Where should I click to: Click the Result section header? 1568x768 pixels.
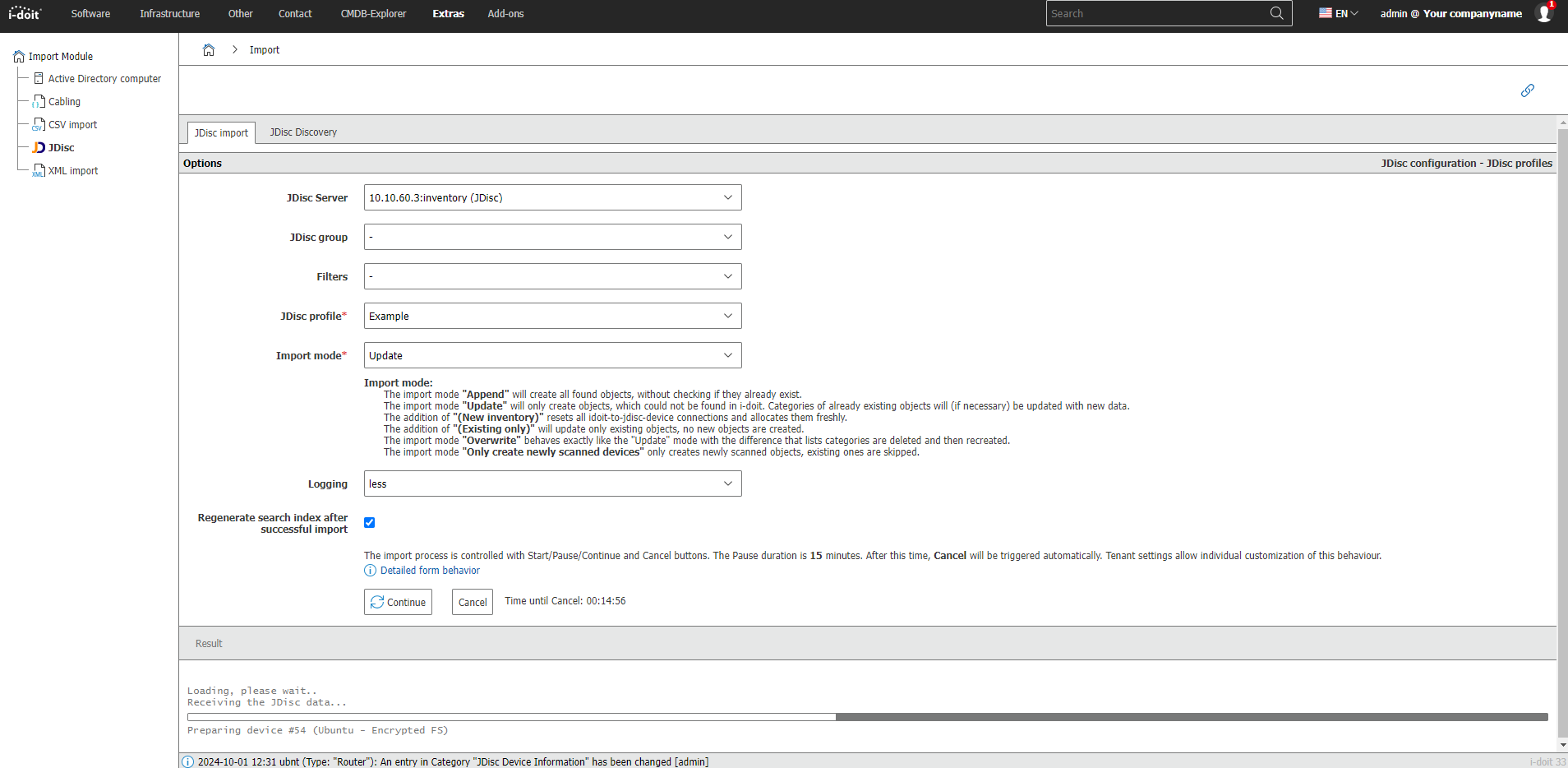coord(868,643)
